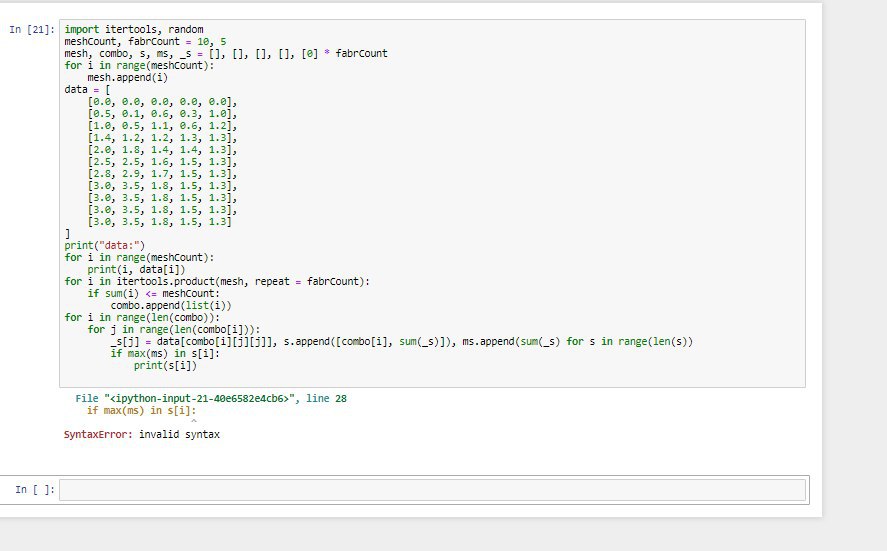Click the row '[0.5, 0.1, 0.6, 0.3, 1.0],'

pos(162,114)
